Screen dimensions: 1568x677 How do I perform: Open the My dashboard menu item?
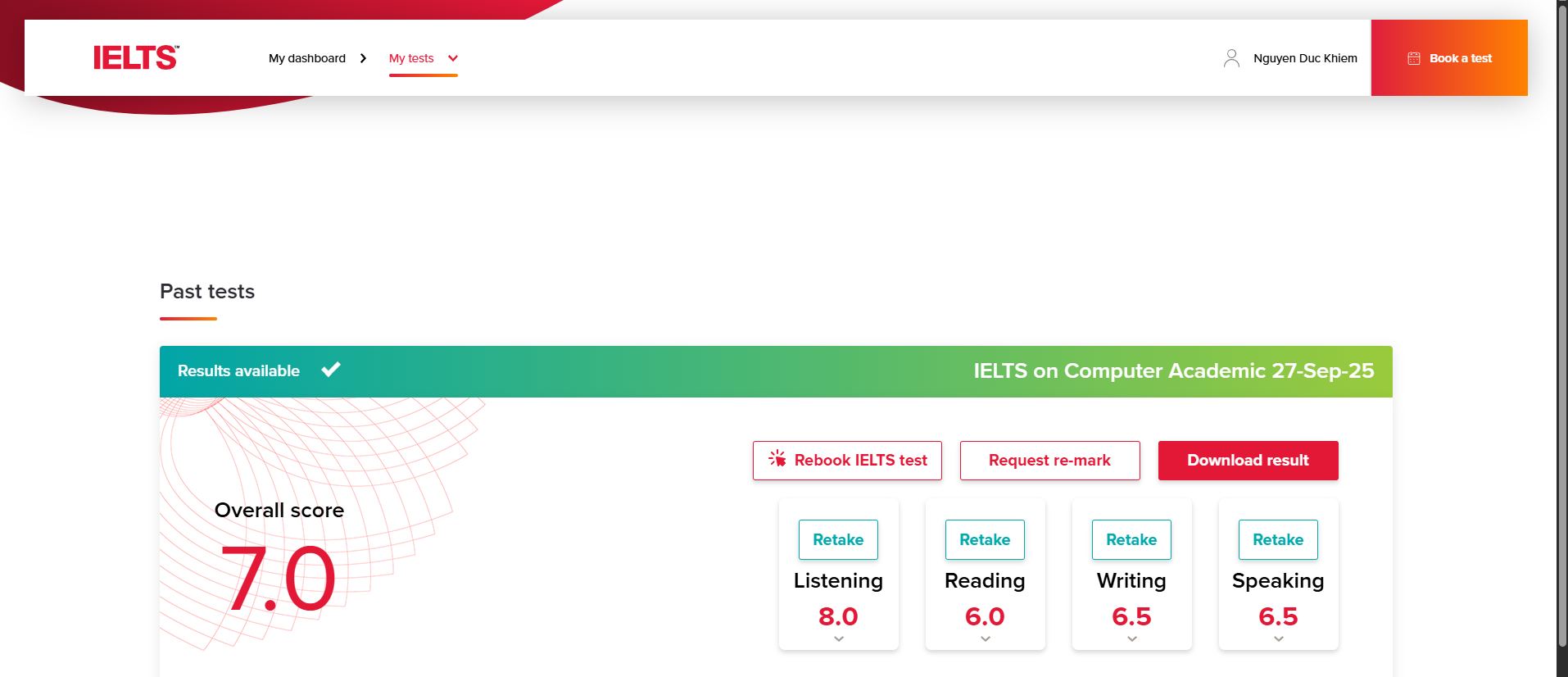(x=307, y=58)
